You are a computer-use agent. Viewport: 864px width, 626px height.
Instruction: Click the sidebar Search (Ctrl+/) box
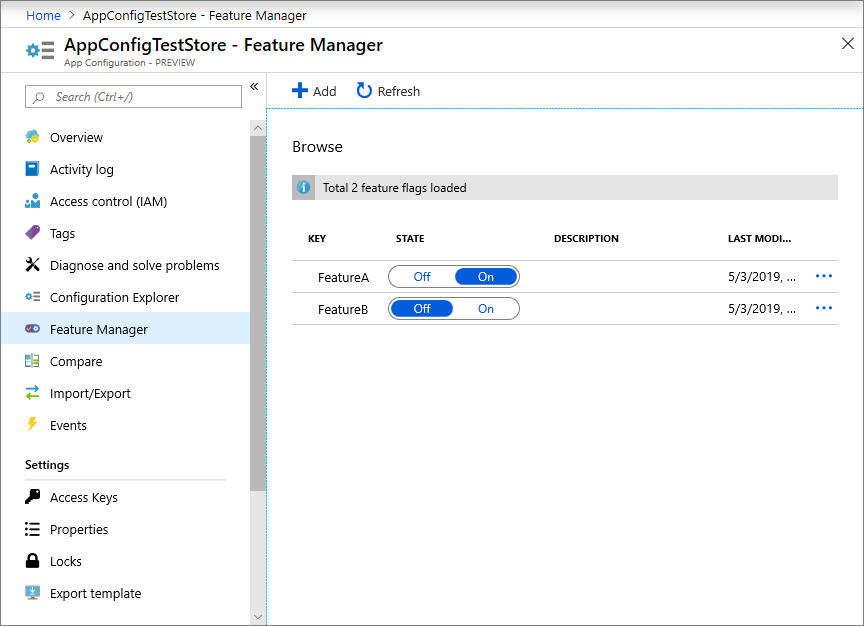(x=133, y=97)
